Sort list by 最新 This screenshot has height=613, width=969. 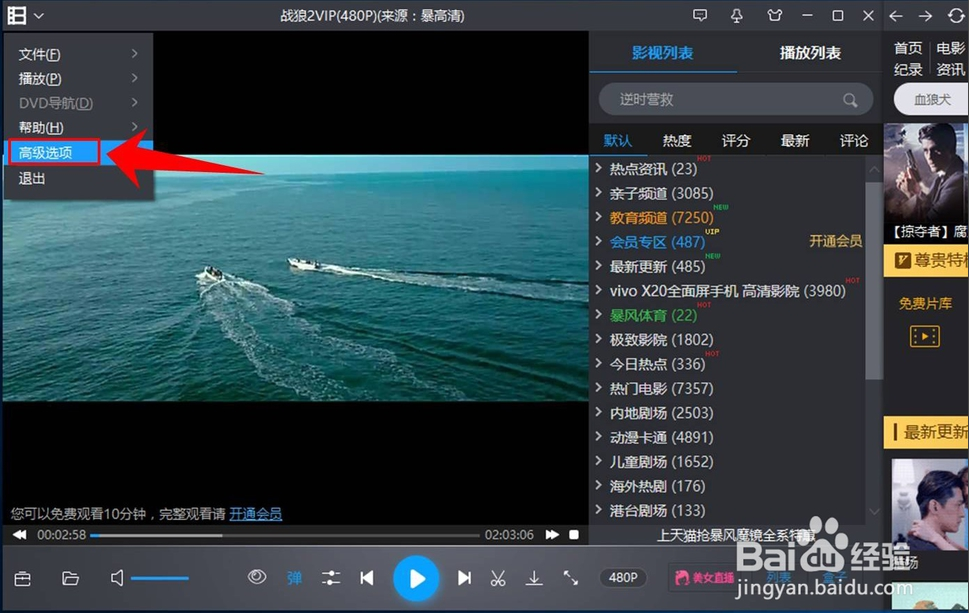click(795, 141)
